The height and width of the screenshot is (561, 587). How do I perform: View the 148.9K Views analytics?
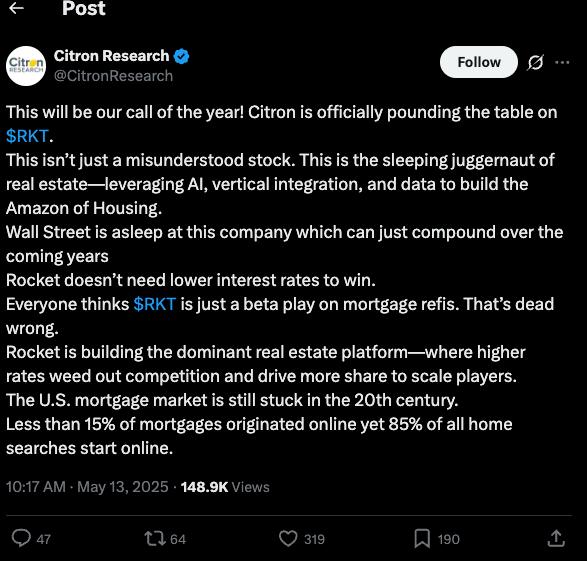(225, 487)
